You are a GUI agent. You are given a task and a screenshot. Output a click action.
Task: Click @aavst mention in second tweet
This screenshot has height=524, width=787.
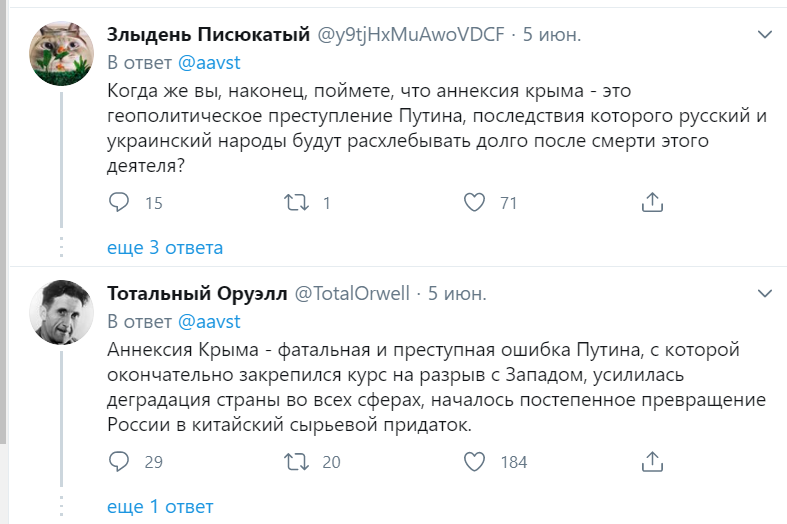(209, 322)
